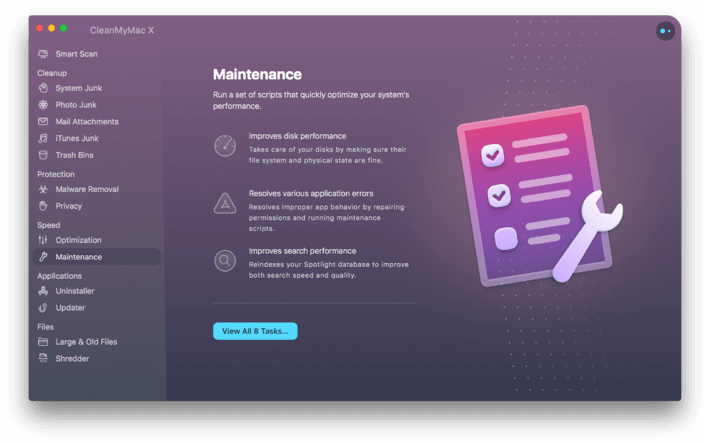The image size is (705, 445).
Task: Select Maintenance in the sidebar
Action: pyautogui.click(x=78, y=257)
